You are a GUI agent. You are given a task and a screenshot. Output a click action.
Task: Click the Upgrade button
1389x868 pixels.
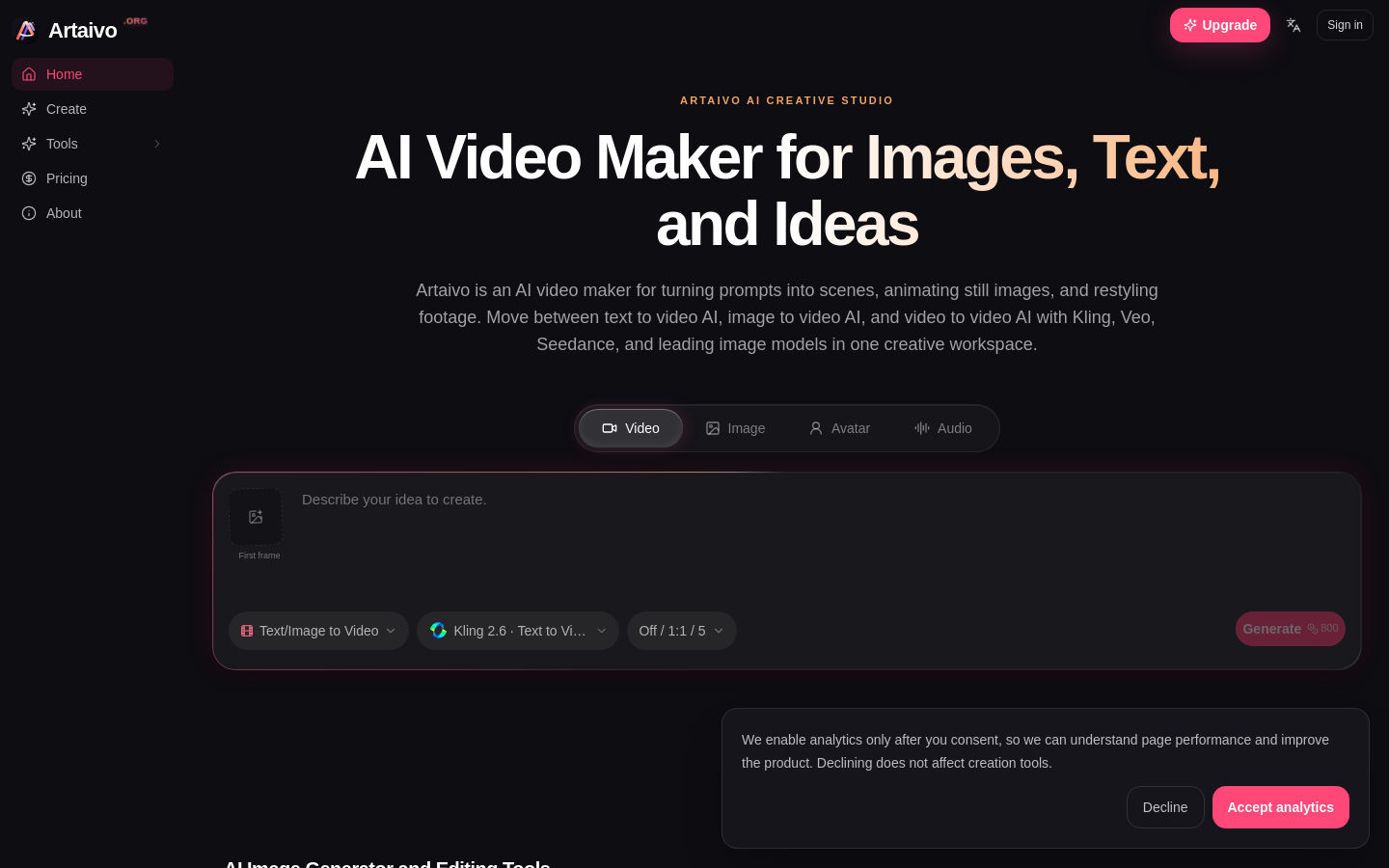[x=1220, y=25]
